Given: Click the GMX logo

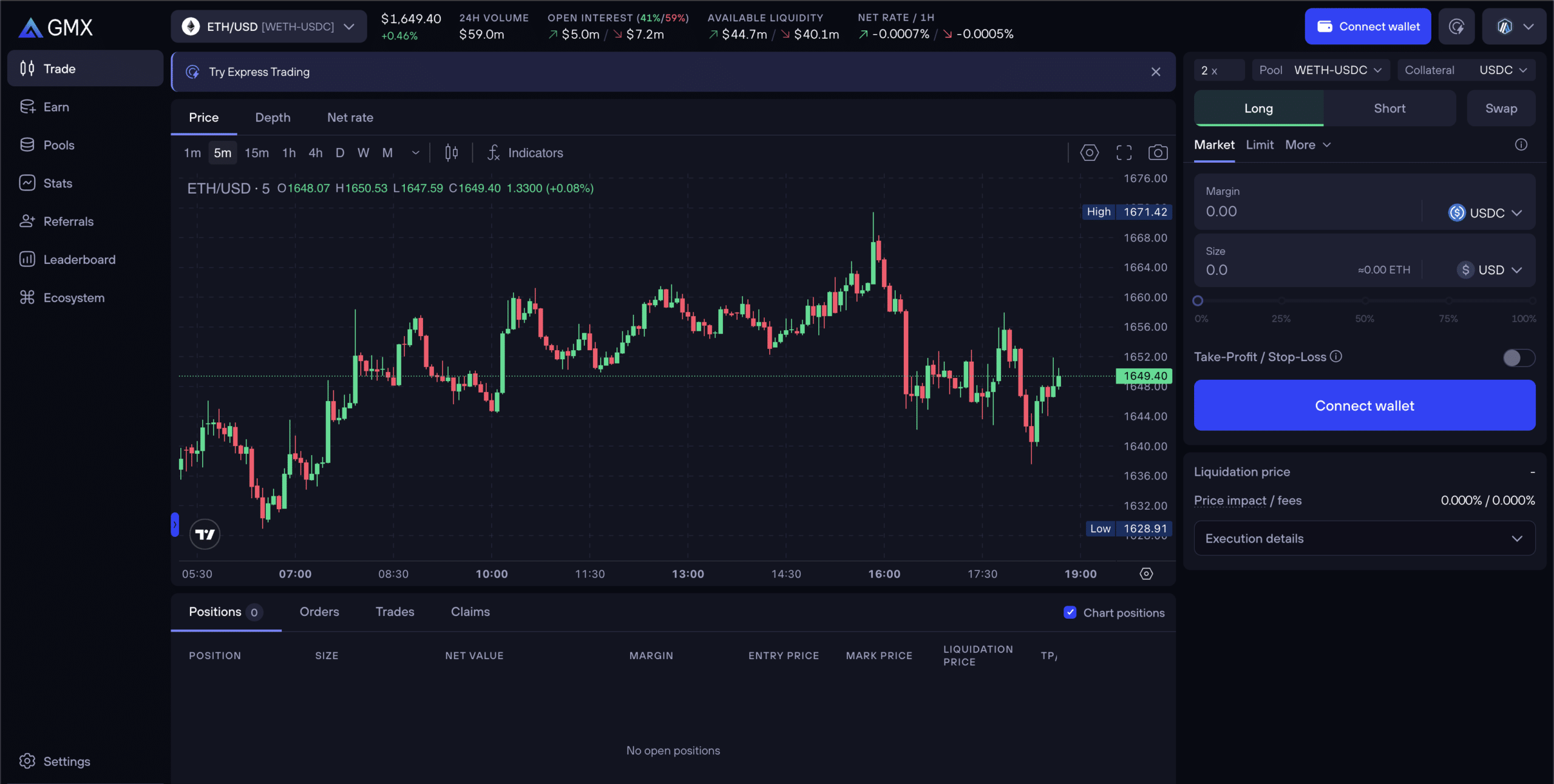Looking at the screenshot, I should [x=56, y=27].
